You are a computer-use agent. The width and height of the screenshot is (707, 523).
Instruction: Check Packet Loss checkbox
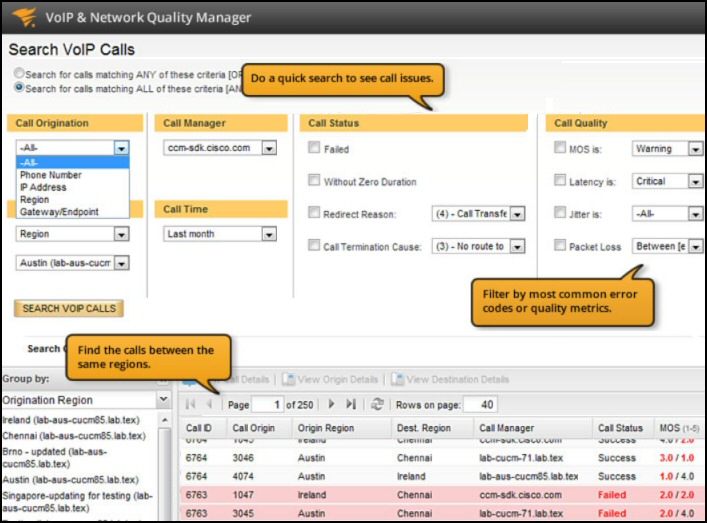(x=560, y=245)
